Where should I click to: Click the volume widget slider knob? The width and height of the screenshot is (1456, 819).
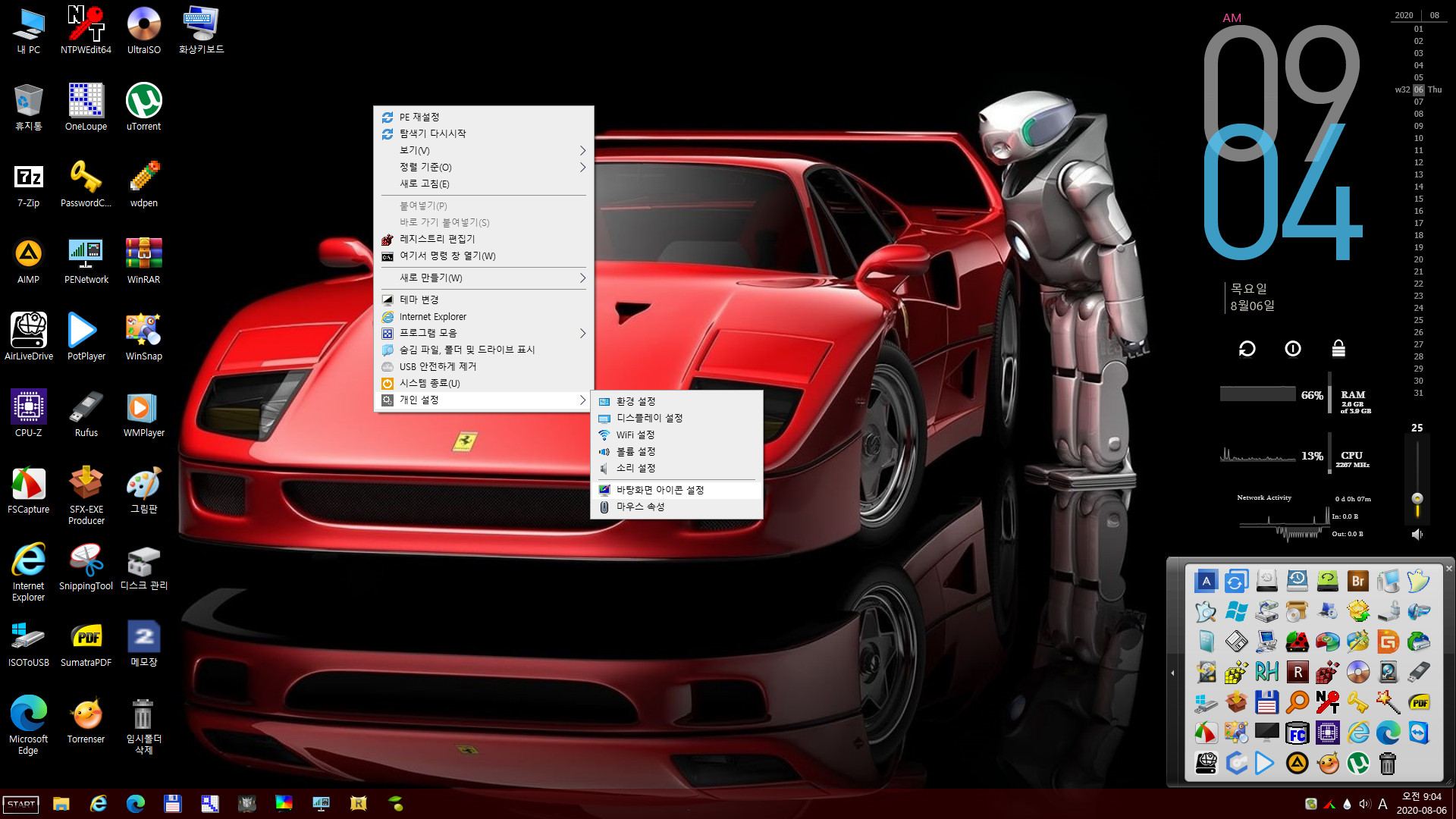click(x=1417, y=498)
